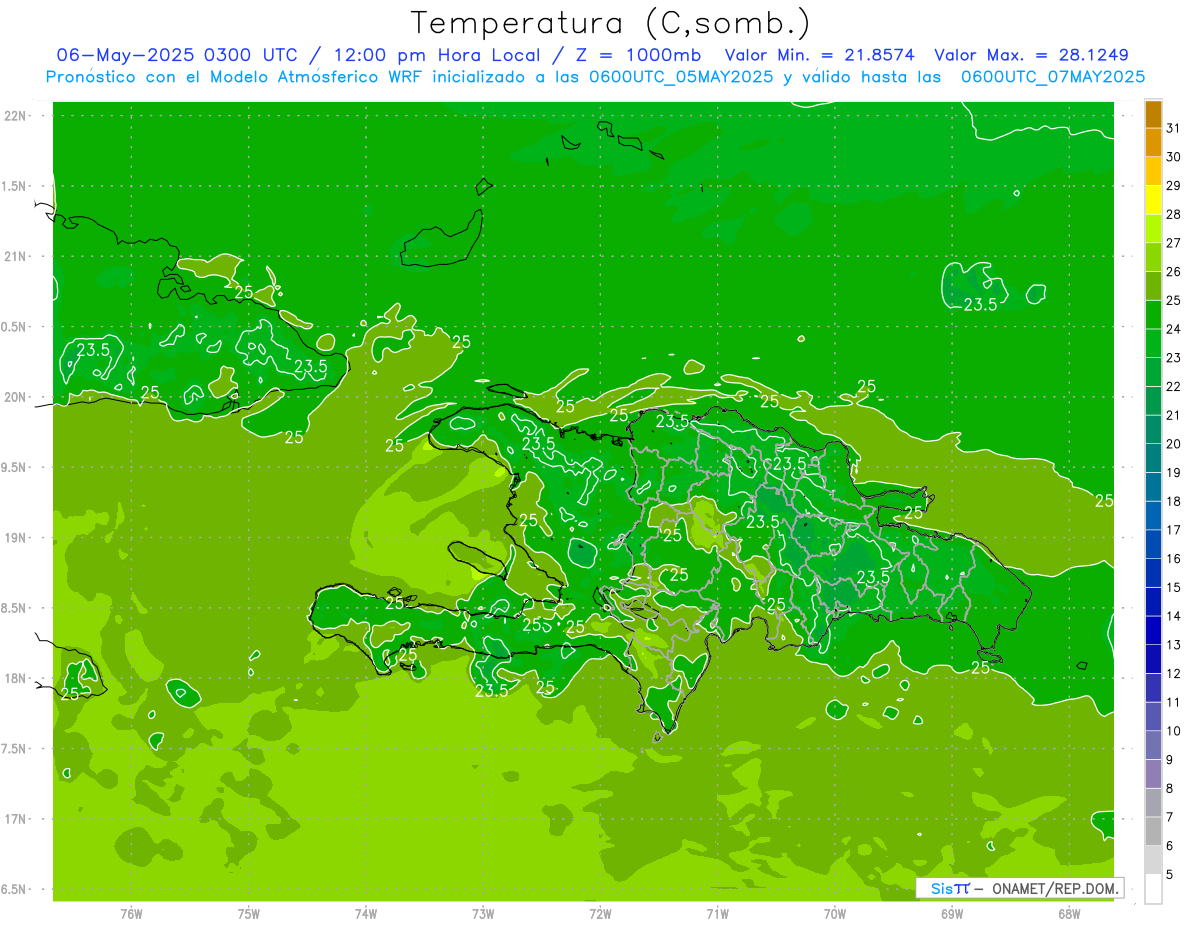Click the 75W longitude label
1200x927 pixels.
coord(249,913)
